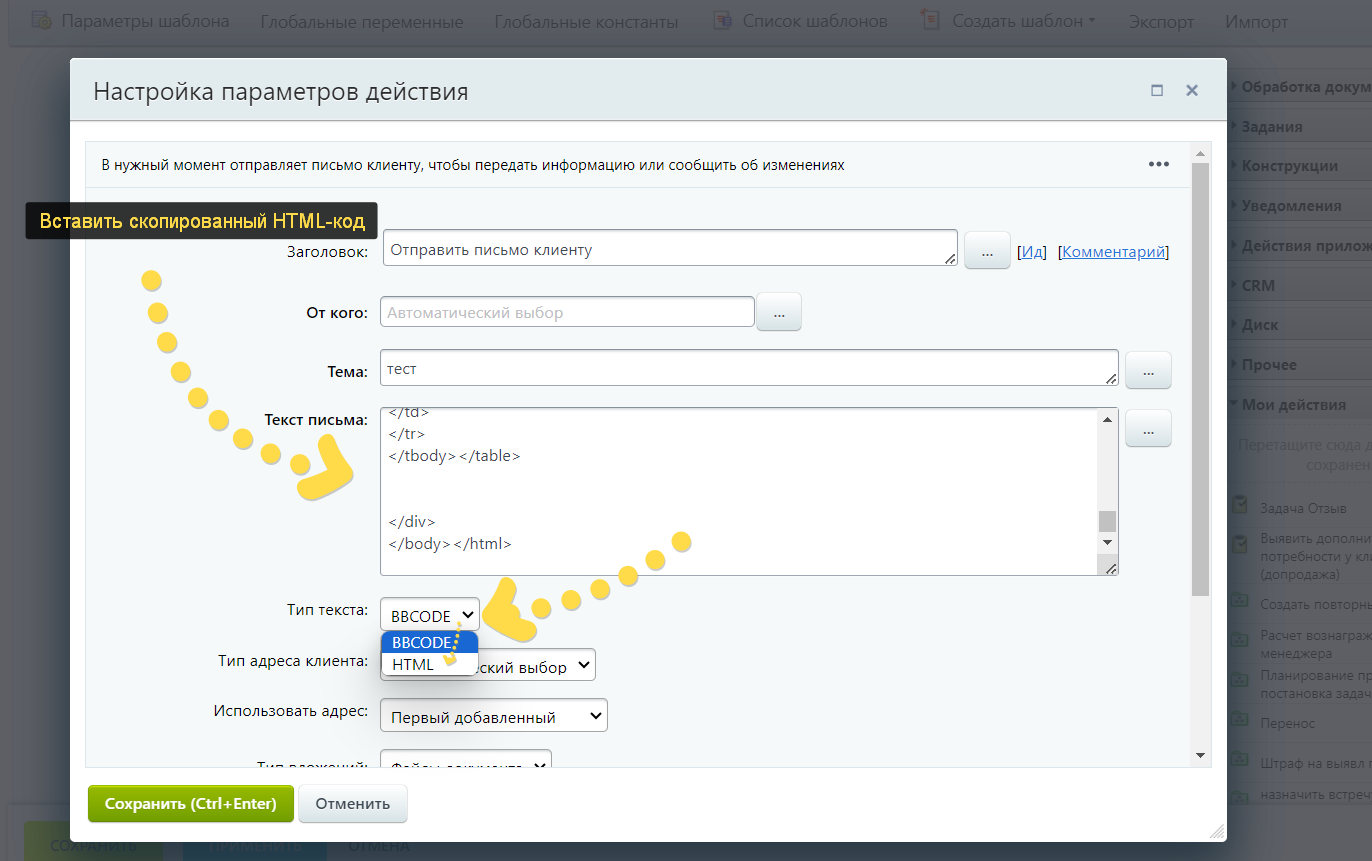This screenshot has height=861, width=1372.
Task: Select HTML option in text type list
Action: pos(413,664)
